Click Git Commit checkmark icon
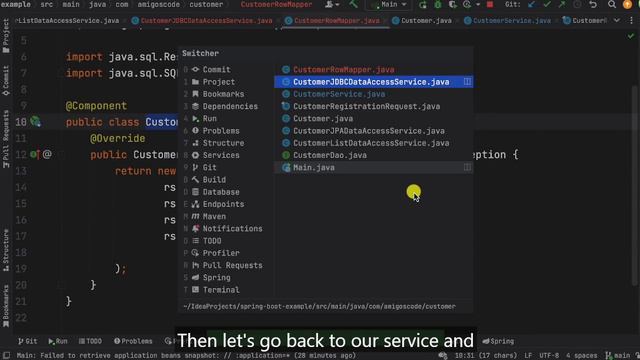The height and width of the screenshot is (360, 640). pos(547,4)
